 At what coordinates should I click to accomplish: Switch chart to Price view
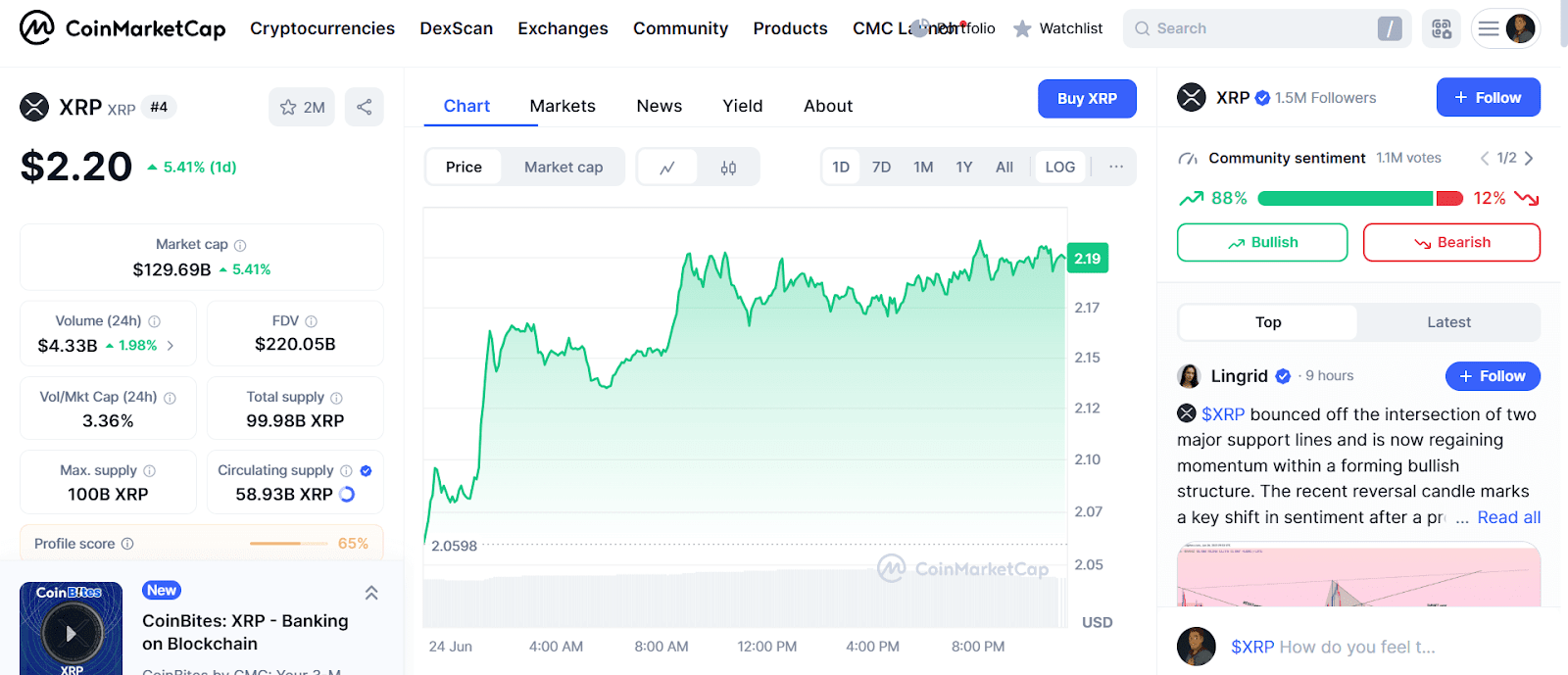464,168
